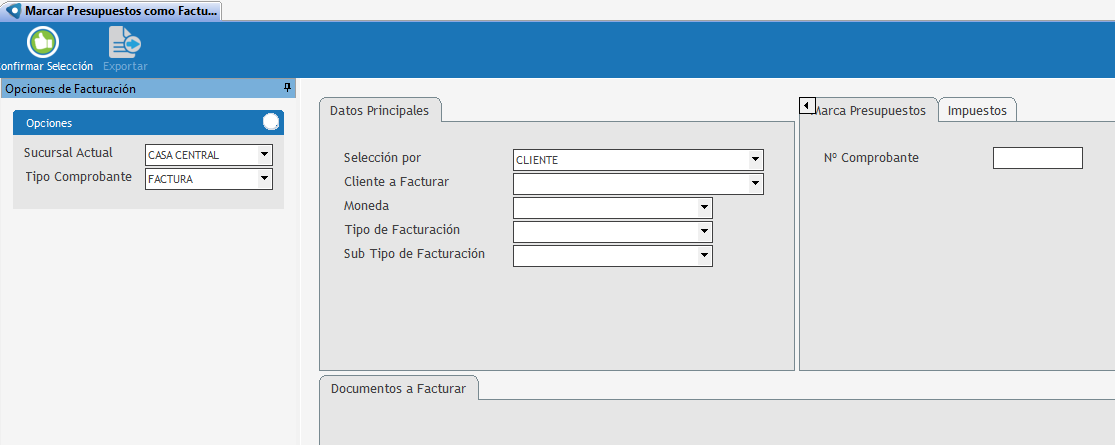Screen dimensions: 1115x445
Task: Open the Sucursal Actual dropdown
Action: (264, 154)
